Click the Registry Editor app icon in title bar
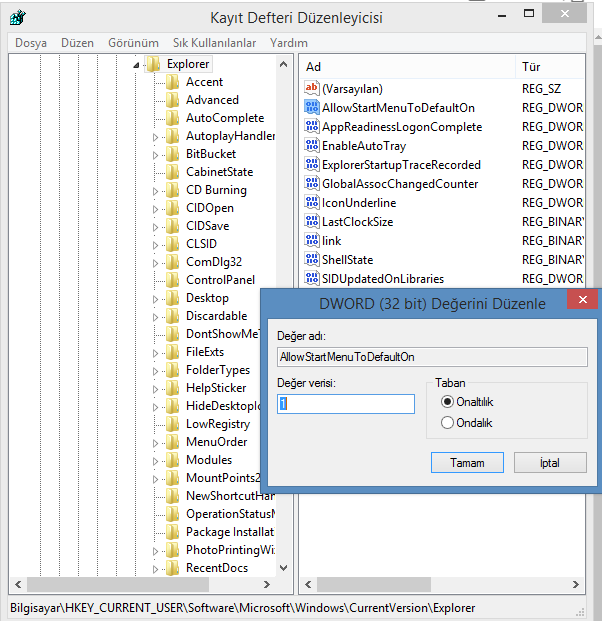The width and height of the screenshot is (602, 621). [18, 17]
